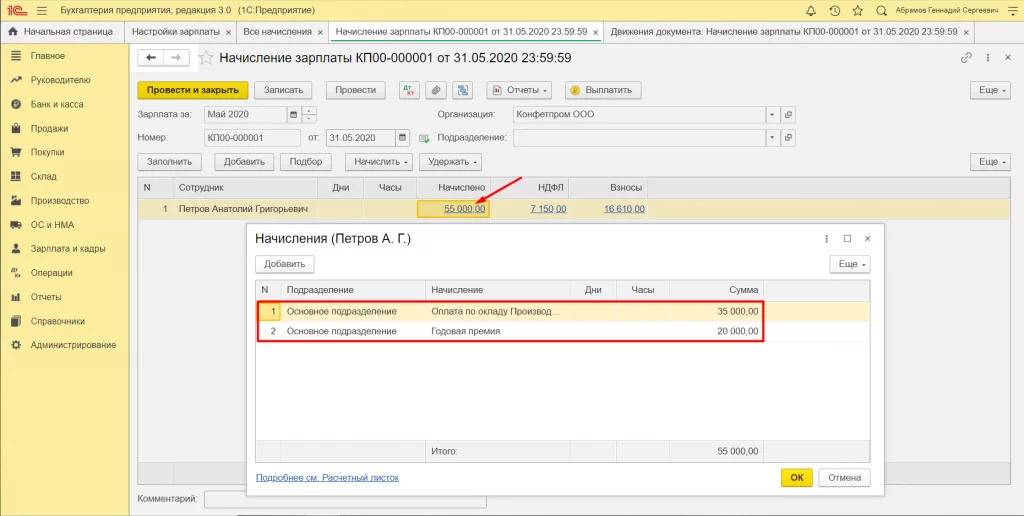Show Дт/Кт postings icon
Viewport: 1024px width, 516px height.
point(409,90)
